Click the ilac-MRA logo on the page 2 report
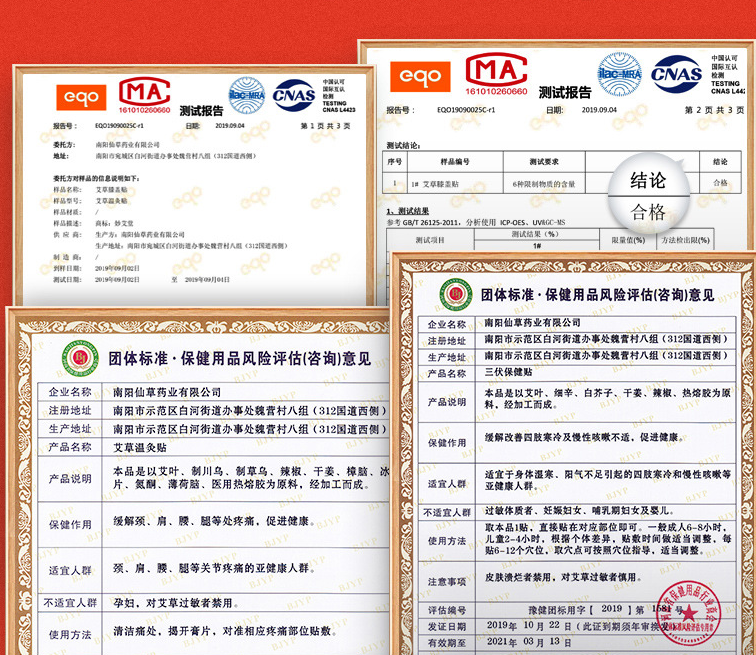 click(620, 74)
